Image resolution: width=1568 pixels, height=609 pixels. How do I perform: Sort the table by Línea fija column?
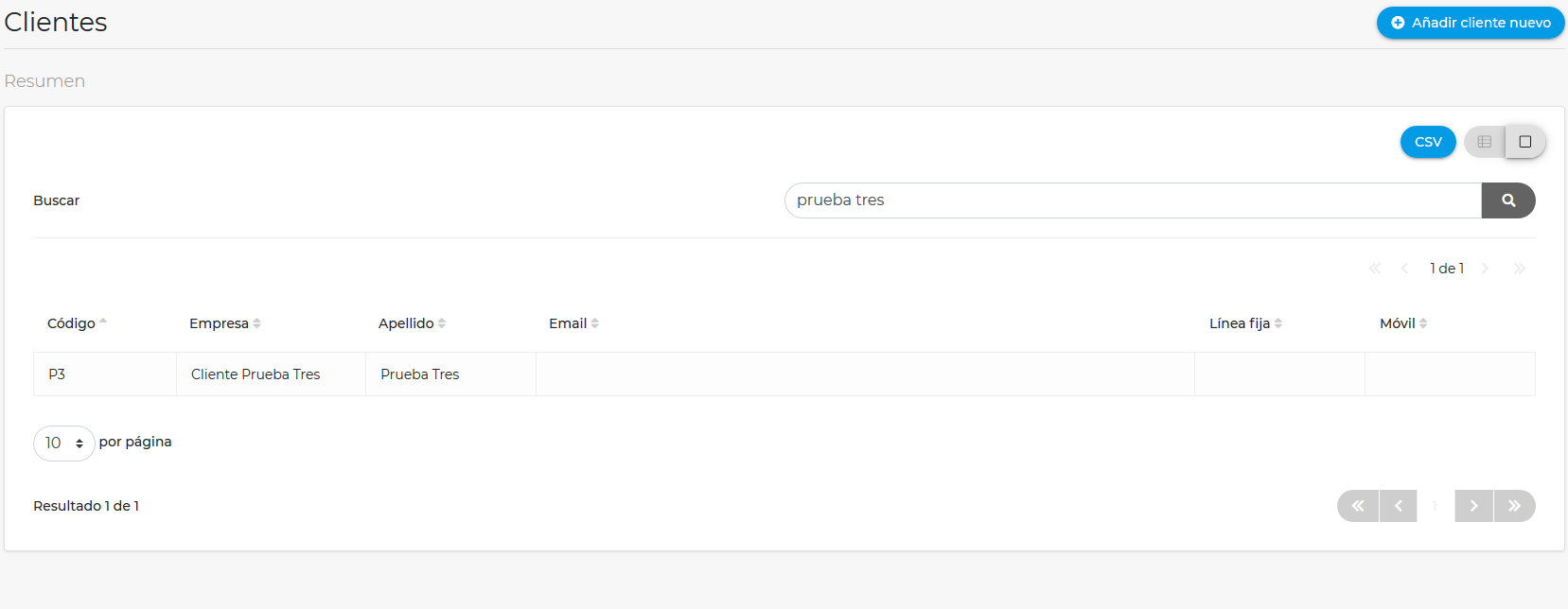click(1245, 323)
